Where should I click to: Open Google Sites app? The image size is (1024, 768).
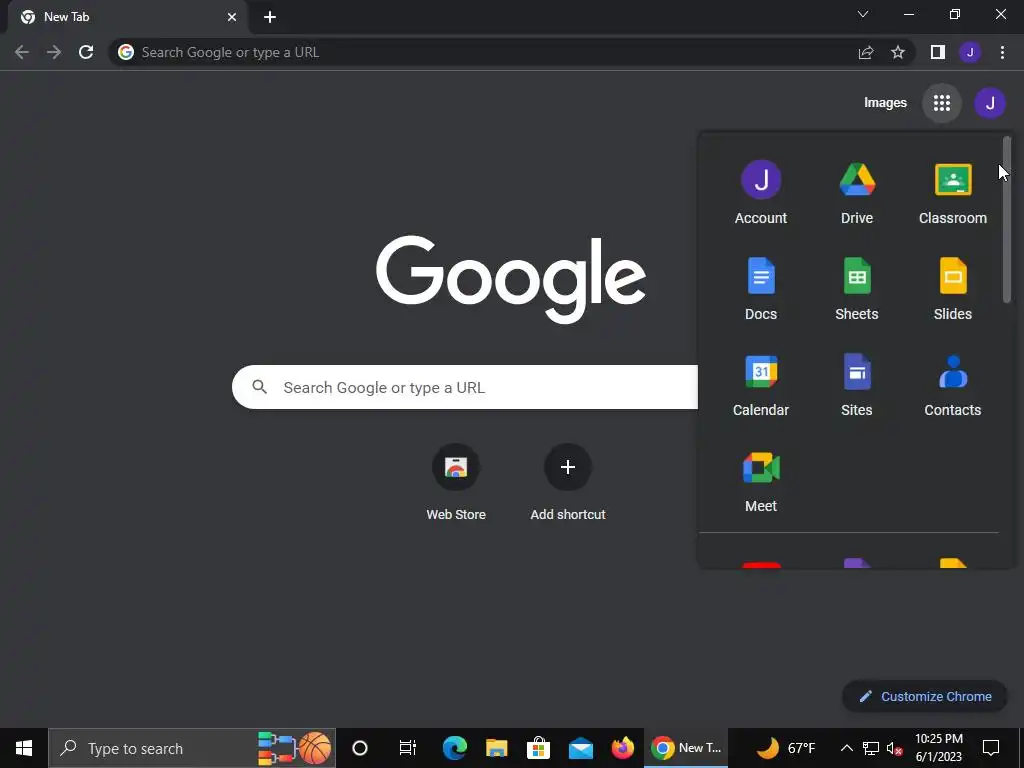coord(857,385)
